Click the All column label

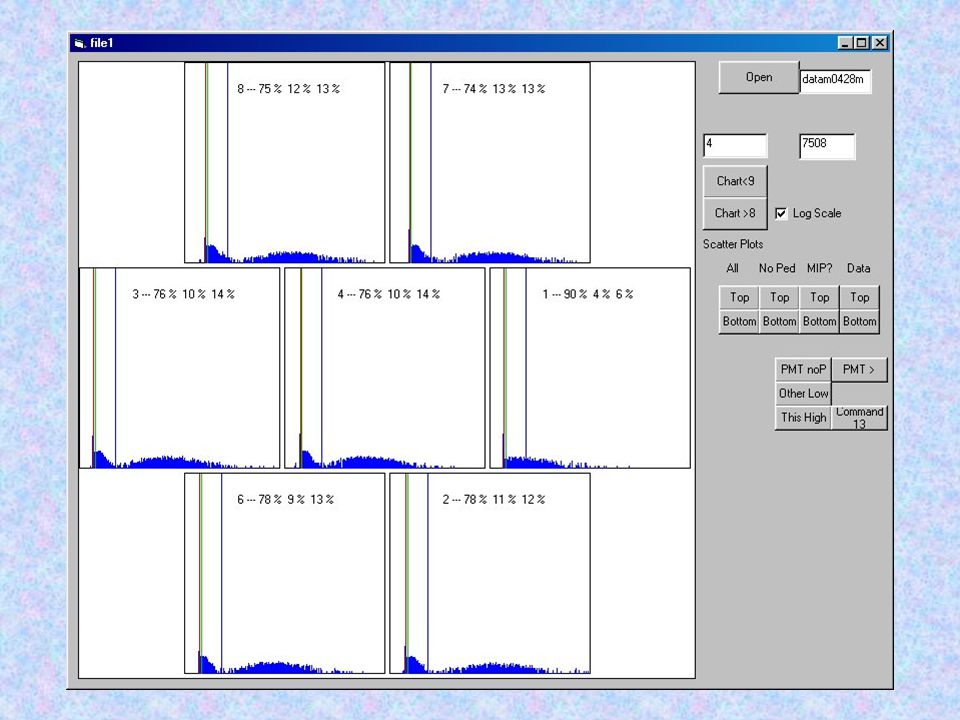coord(732,268)
